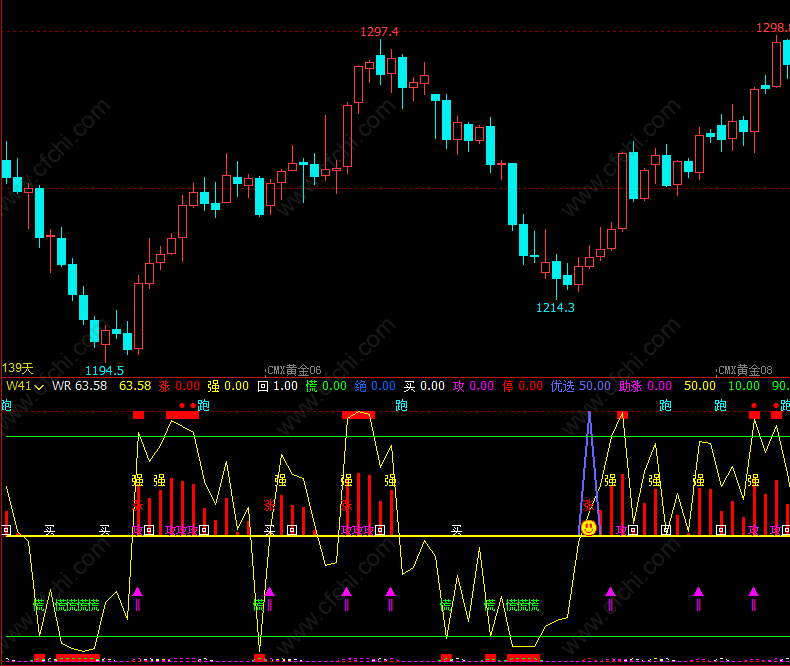Click the smiley face signal icon

589,527
